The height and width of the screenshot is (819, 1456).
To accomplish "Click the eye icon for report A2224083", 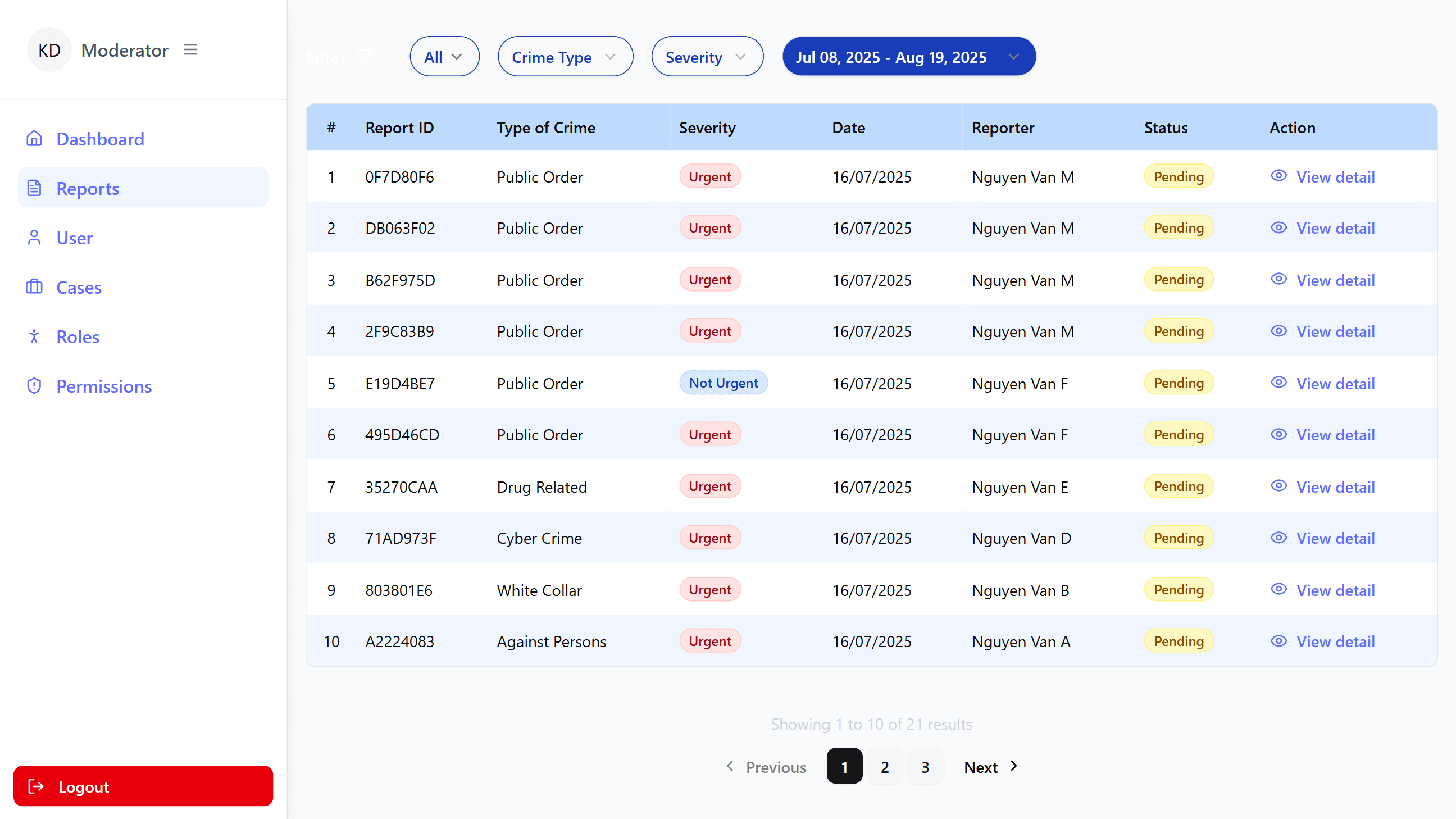I will [1279, 641].
